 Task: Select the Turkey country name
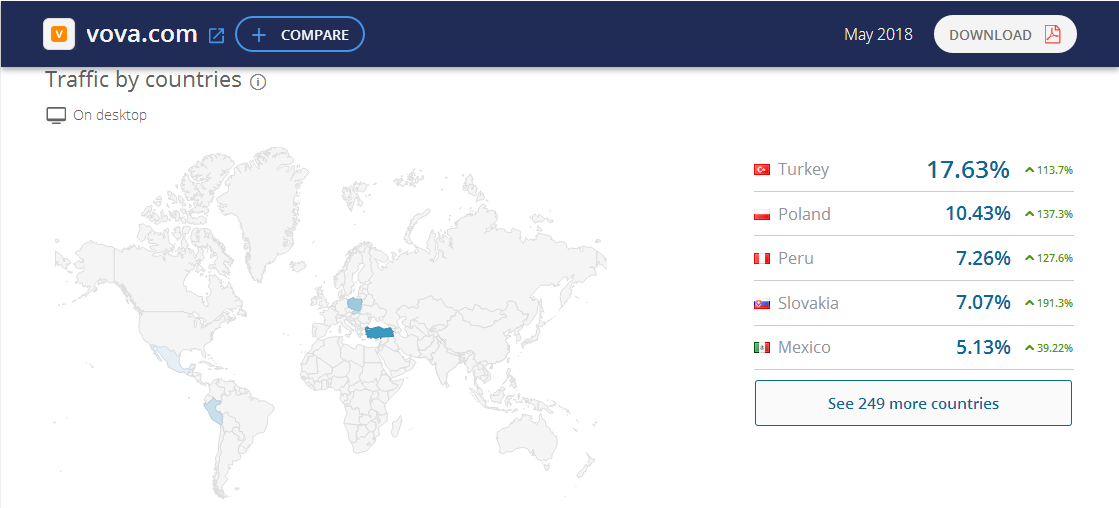[x=804, y=170]
